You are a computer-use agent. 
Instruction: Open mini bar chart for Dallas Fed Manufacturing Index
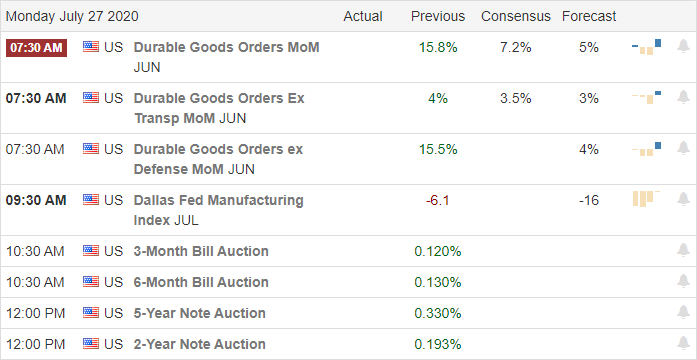pyautogui.click(x=646, y=199)
